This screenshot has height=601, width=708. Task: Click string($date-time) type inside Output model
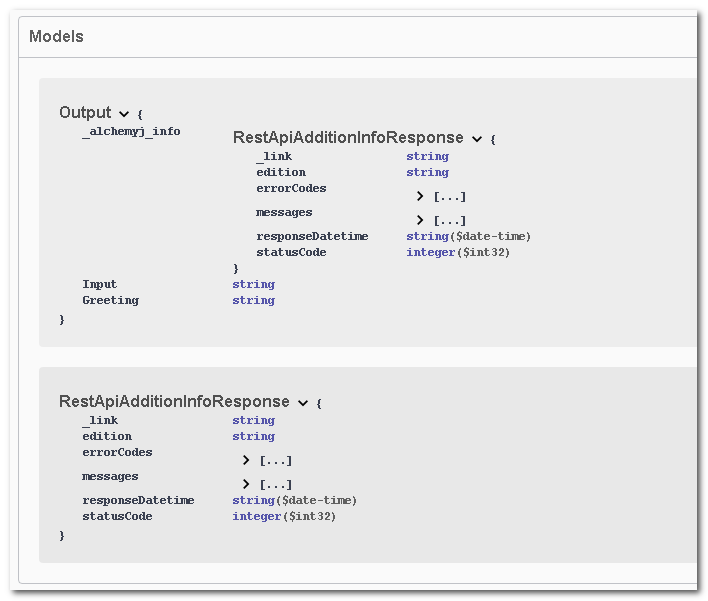468,236
